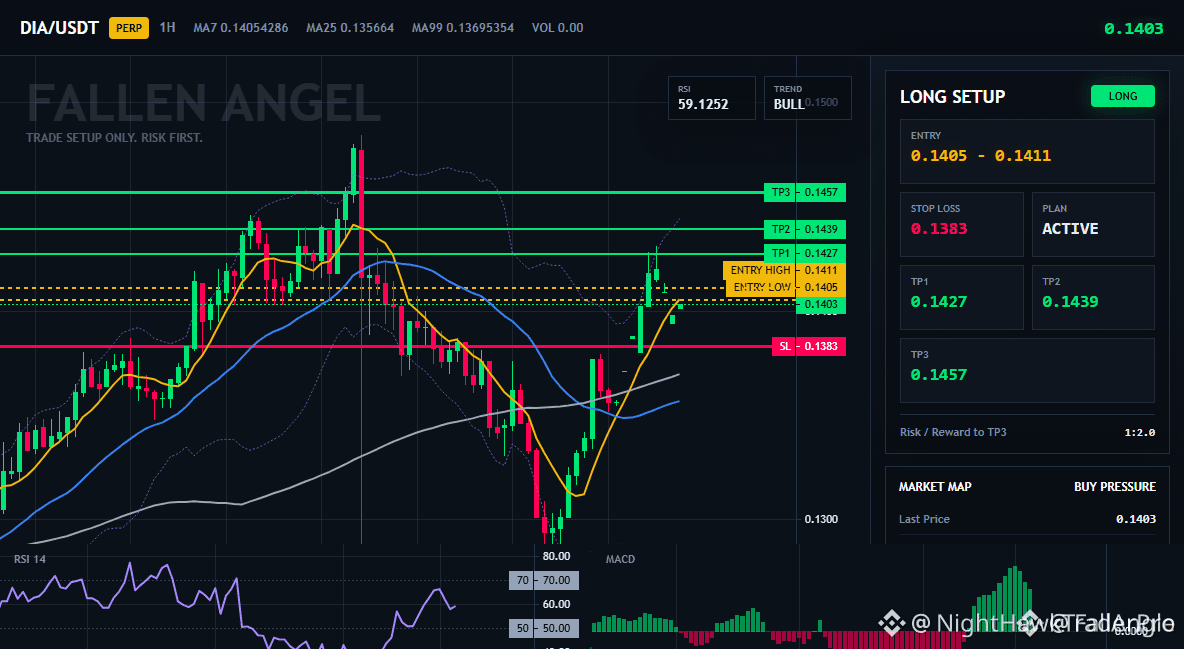The height and width of the screenshot is (649, 1184).
Task: Click the RSI 14 pane label
Action: pos(29,559)
